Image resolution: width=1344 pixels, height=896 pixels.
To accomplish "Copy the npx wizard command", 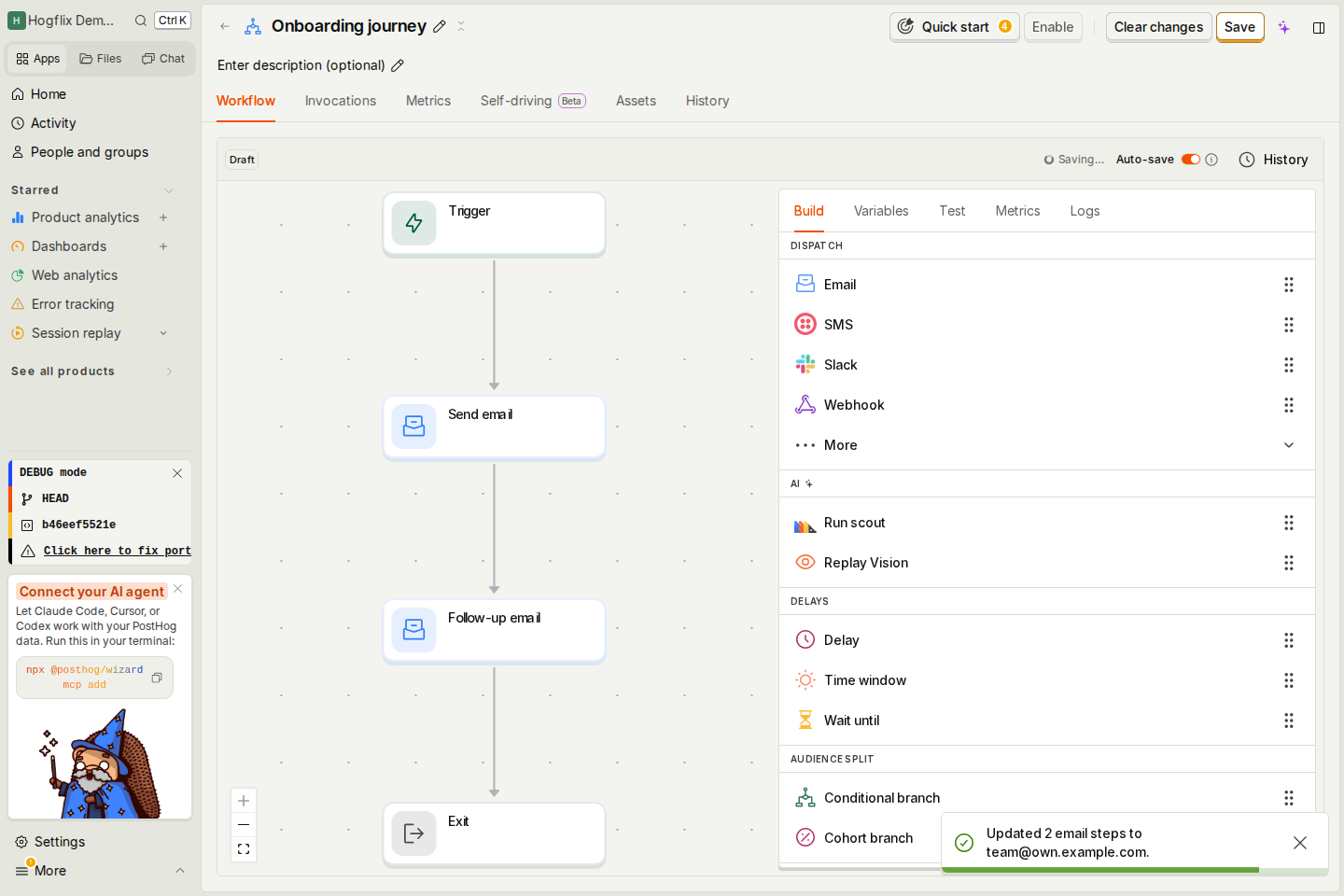I will 157,678.
